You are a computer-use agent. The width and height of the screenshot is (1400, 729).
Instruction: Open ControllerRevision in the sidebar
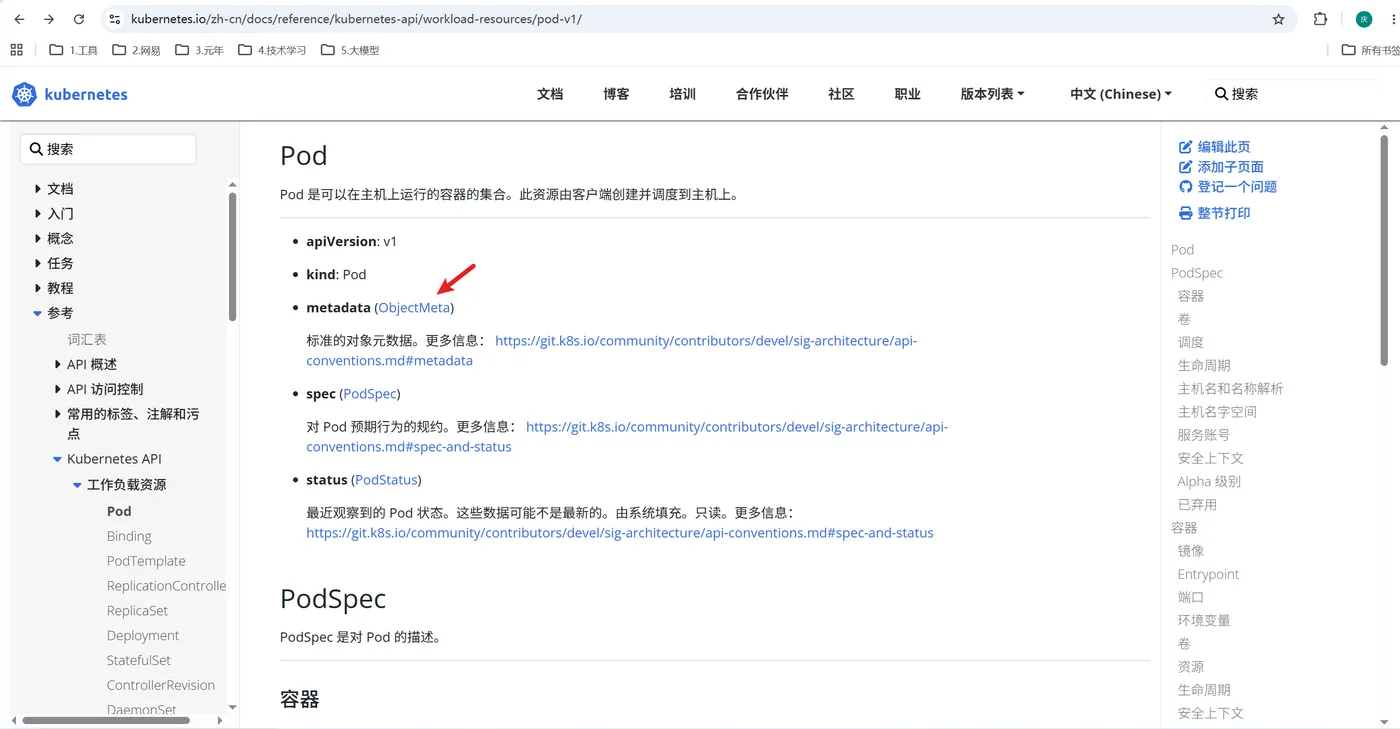(161, 686)
